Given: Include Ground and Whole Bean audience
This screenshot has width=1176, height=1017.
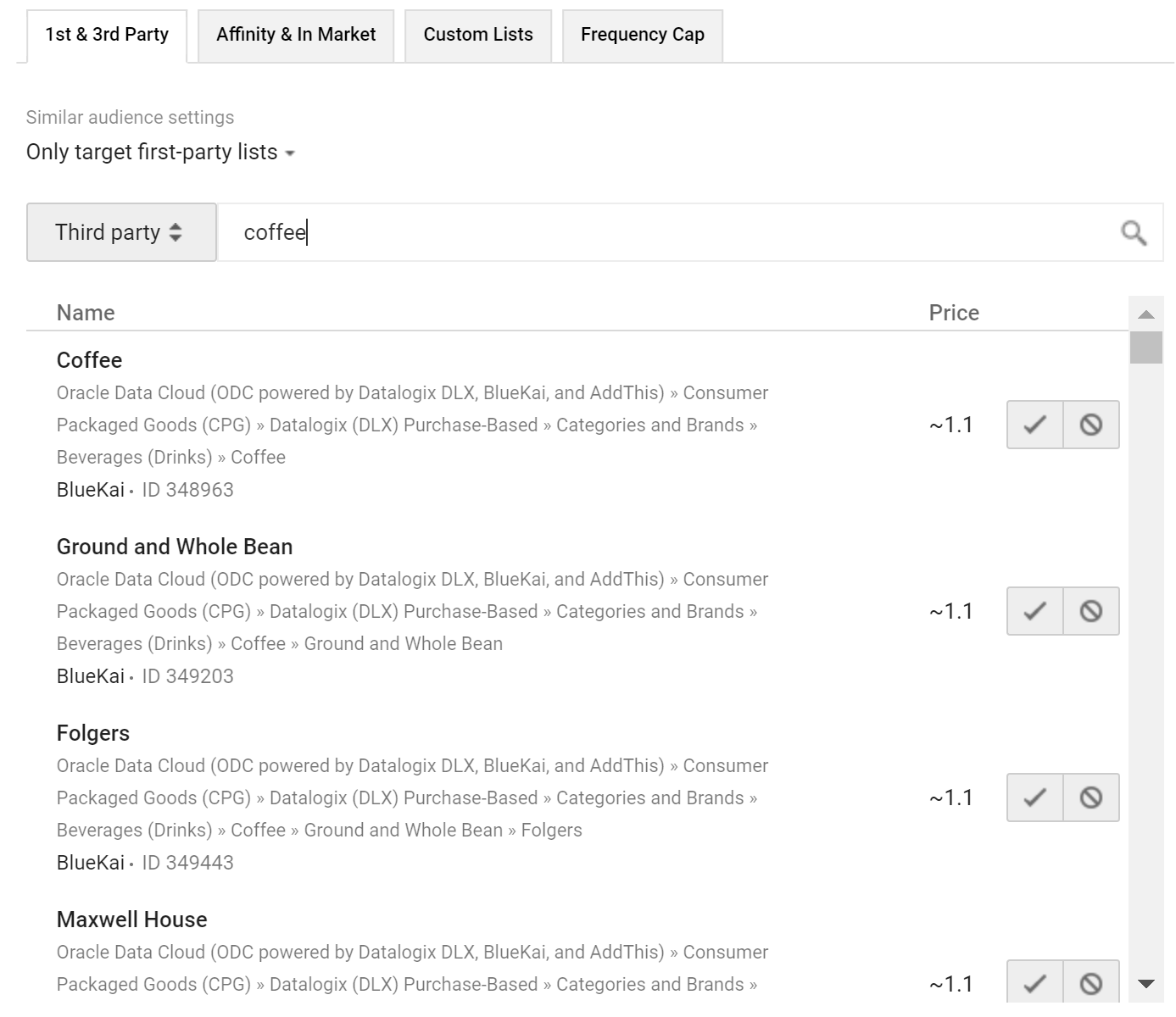Looking at the screenshot, I should tap(1034, 611).
